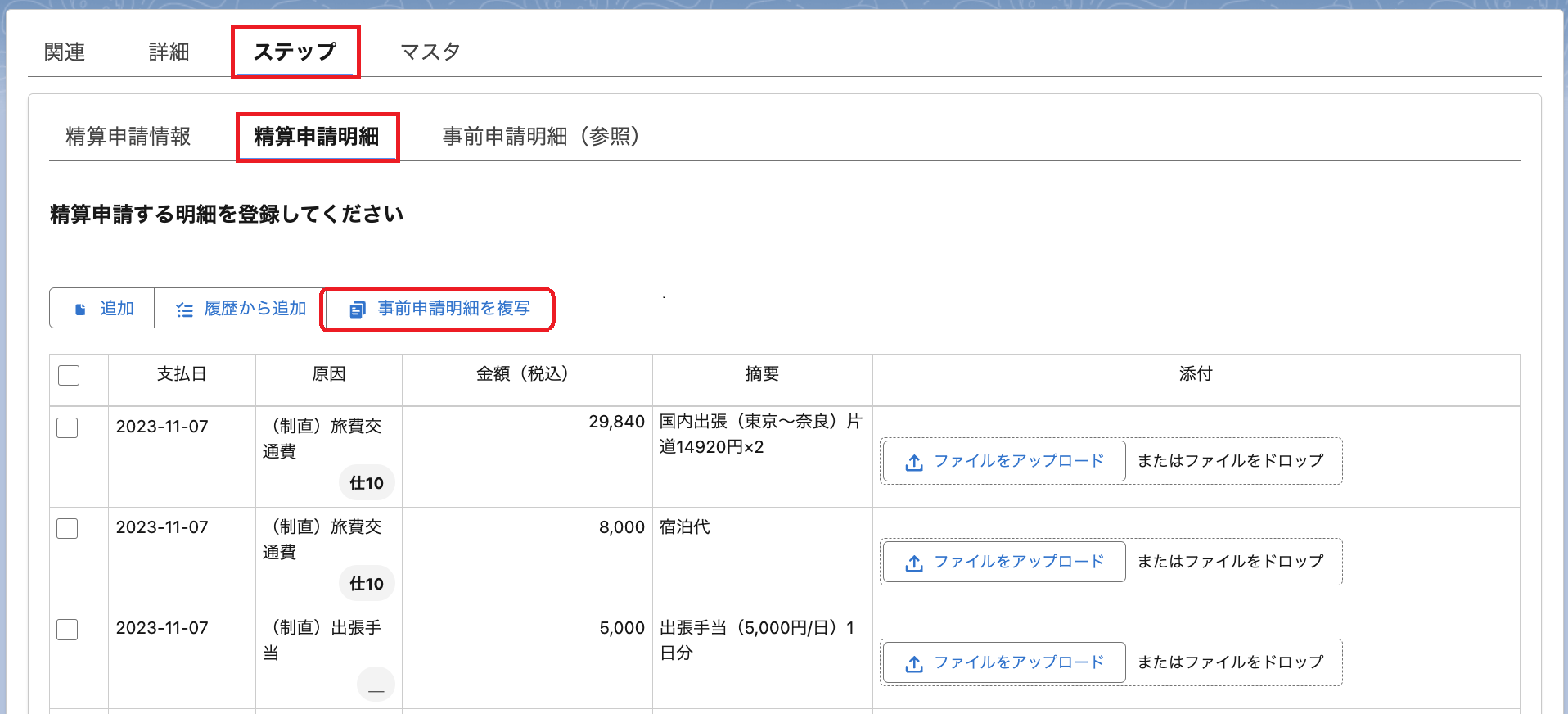Click 出張手当（5,000円/日）1日分 description
Viewport: 1568px width, 714px height.
(x=758, y=640)
